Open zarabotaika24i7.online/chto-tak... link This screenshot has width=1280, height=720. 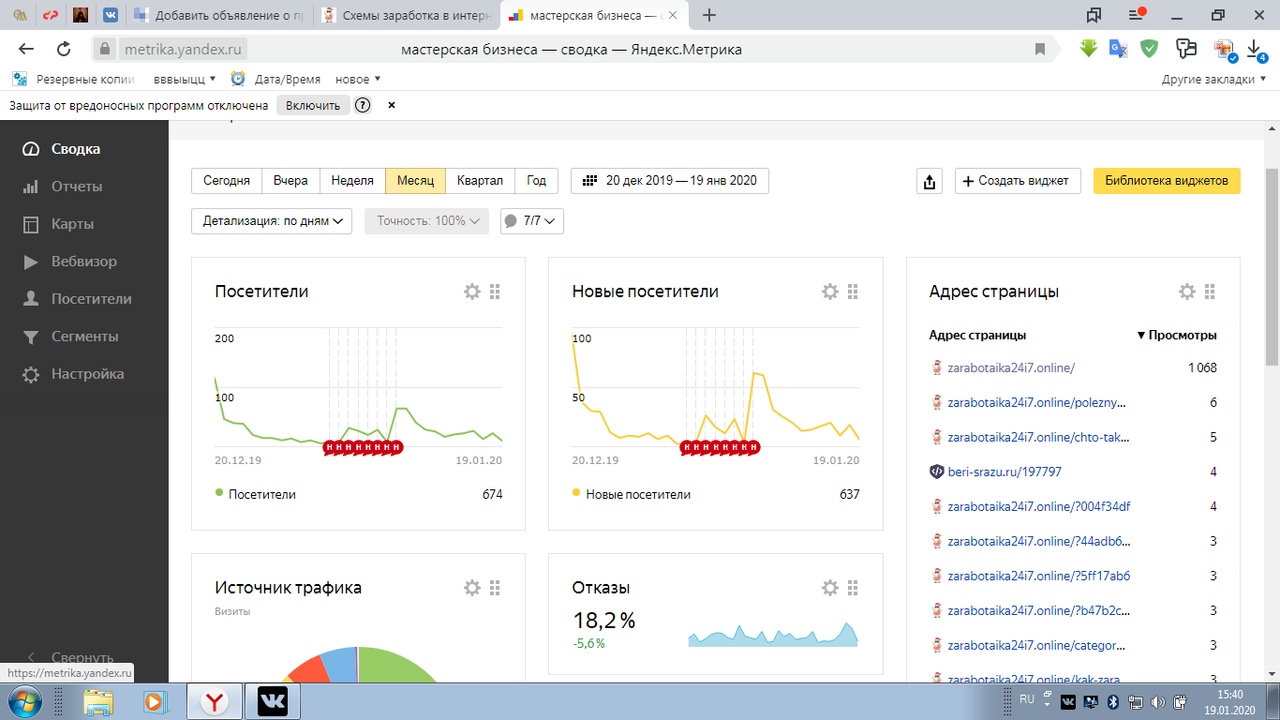pyautogui.click(x=1039, y=437)
